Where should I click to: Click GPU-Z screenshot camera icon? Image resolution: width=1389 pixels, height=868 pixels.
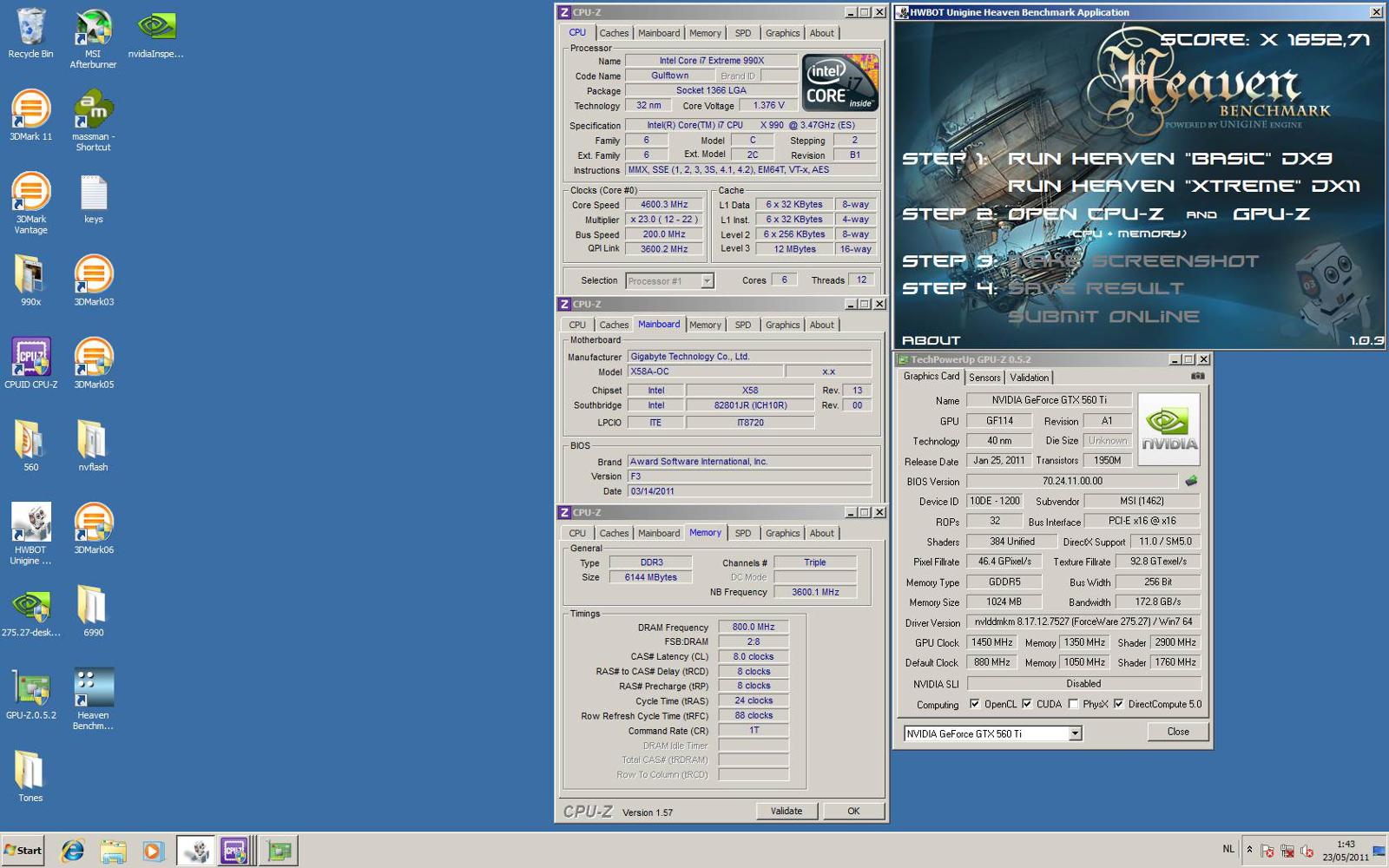1197,376
